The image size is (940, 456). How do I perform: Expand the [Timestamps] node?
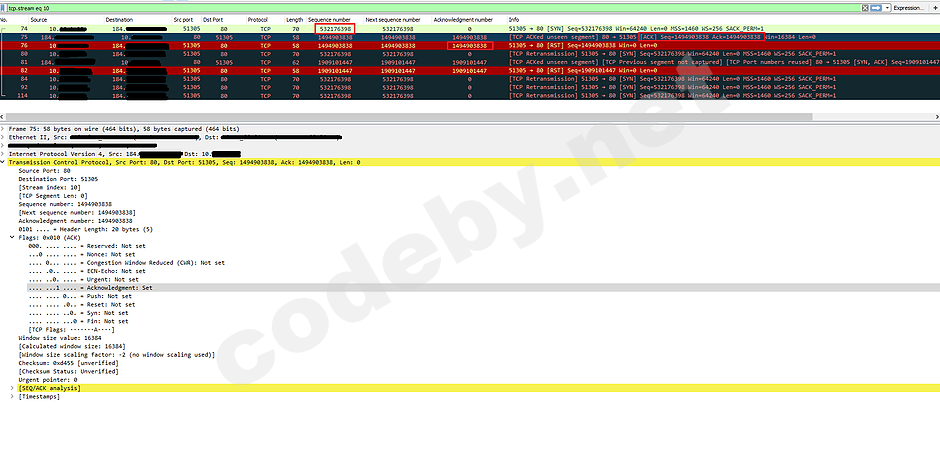pyautogui.click(x=13, y=397)
